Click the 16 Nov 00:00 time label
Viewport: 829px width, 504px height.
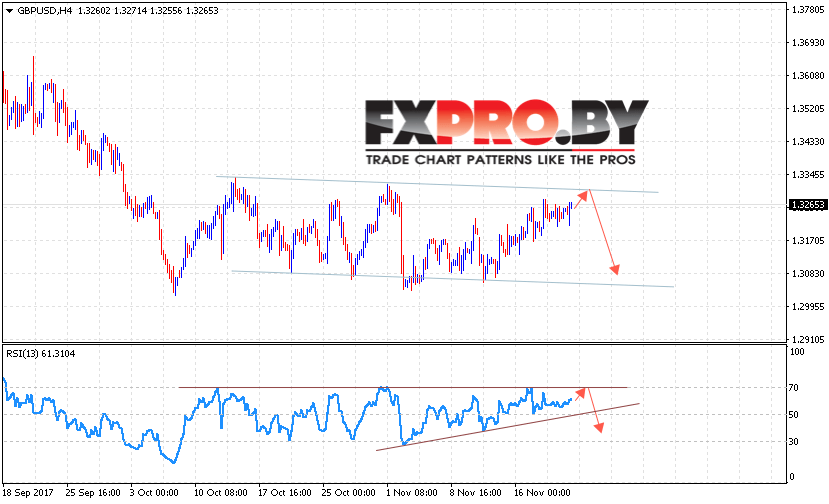point(542,492)
